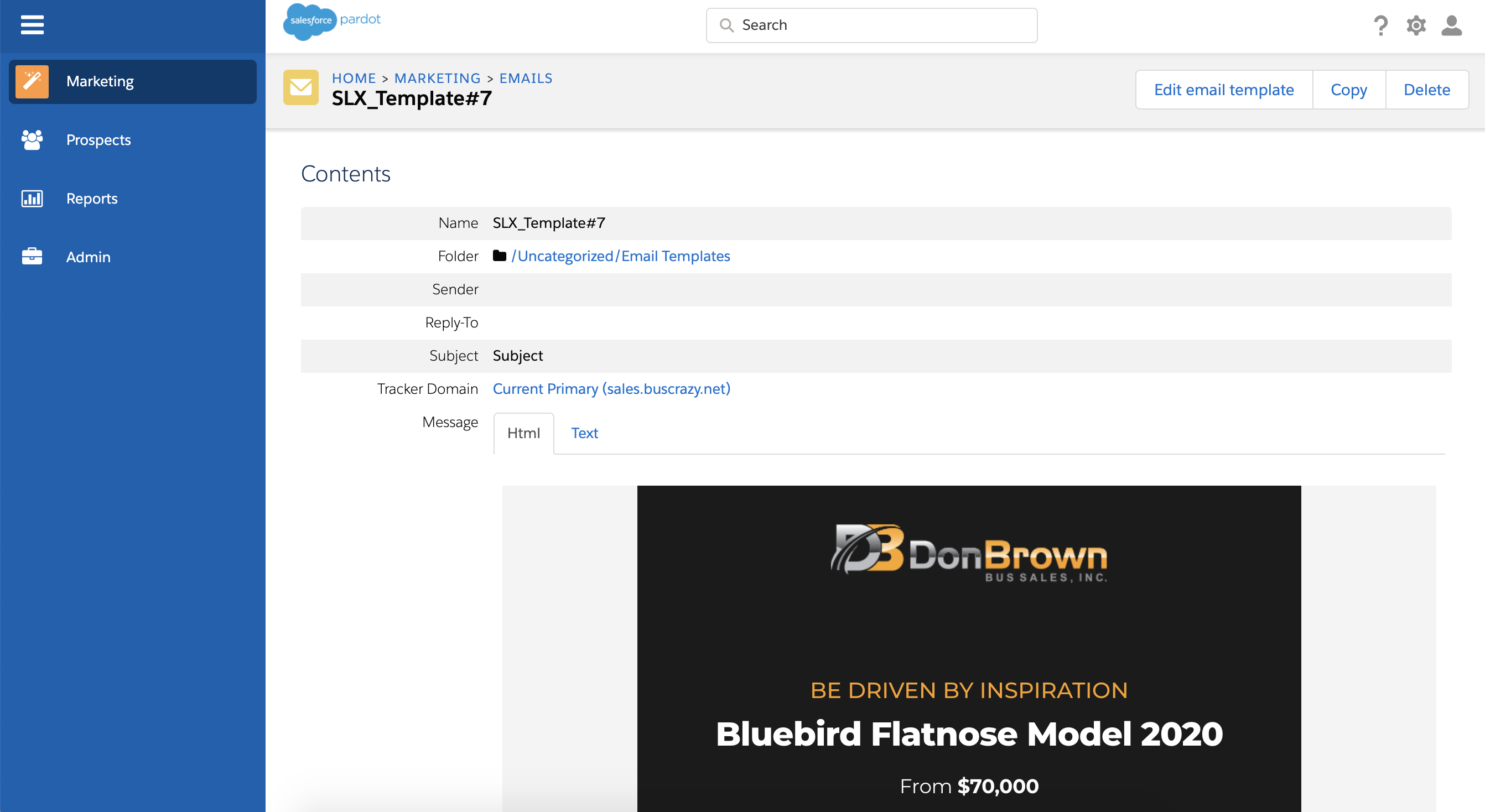Open Current Primary (sales.buscrazy.net) tracker domain link
This screenshot has width=1485, height=812.
coord(611,389)
